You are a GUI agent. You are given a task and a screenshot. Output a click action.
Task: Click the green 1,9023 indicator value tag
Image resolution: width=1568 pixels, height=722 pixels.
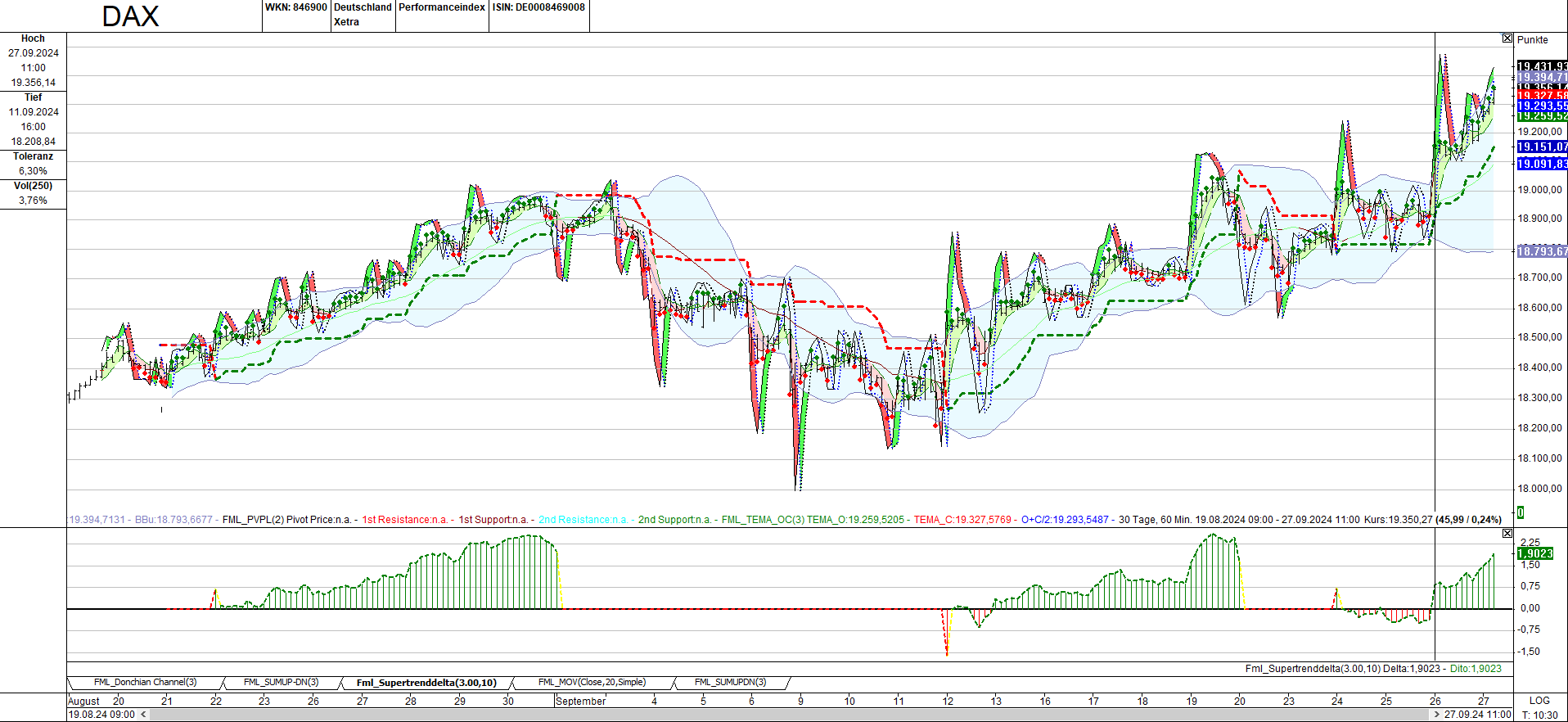[x=1535, y=554]
